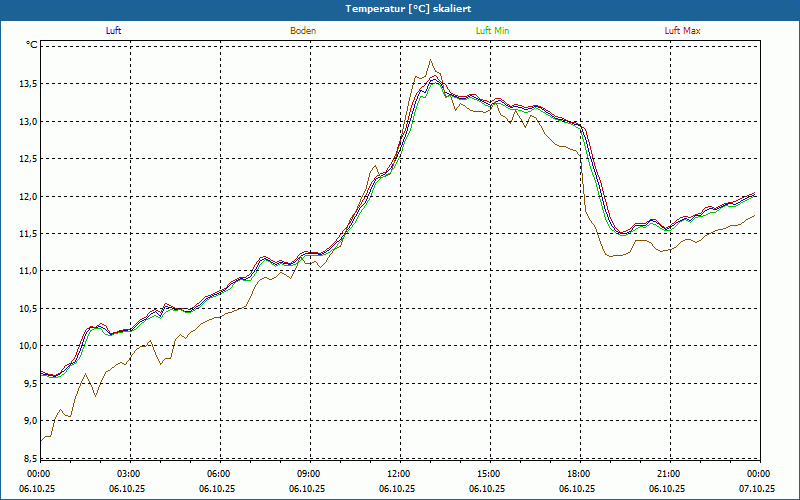This screenshot has width=800, height=500.
Task: Click the 18:00 time axis label
Action: pyautogui.click(x=579, y=474)
